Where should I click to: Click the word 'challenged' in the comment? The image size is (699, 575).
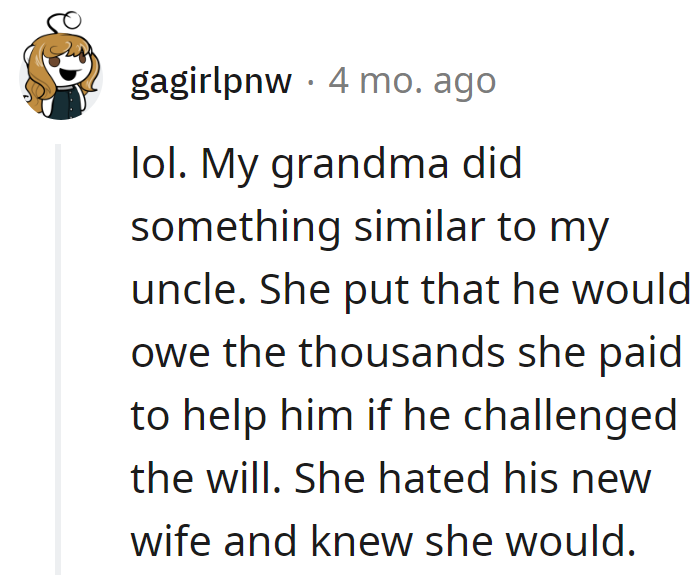(571, 417)
